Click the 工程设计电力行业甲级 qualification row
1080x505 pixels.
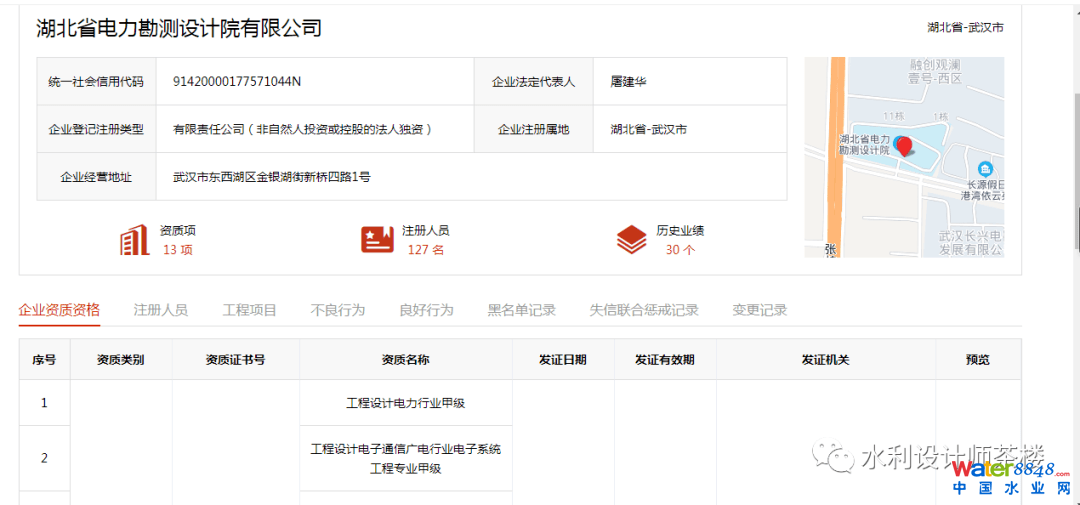click(x=405, y=403)
